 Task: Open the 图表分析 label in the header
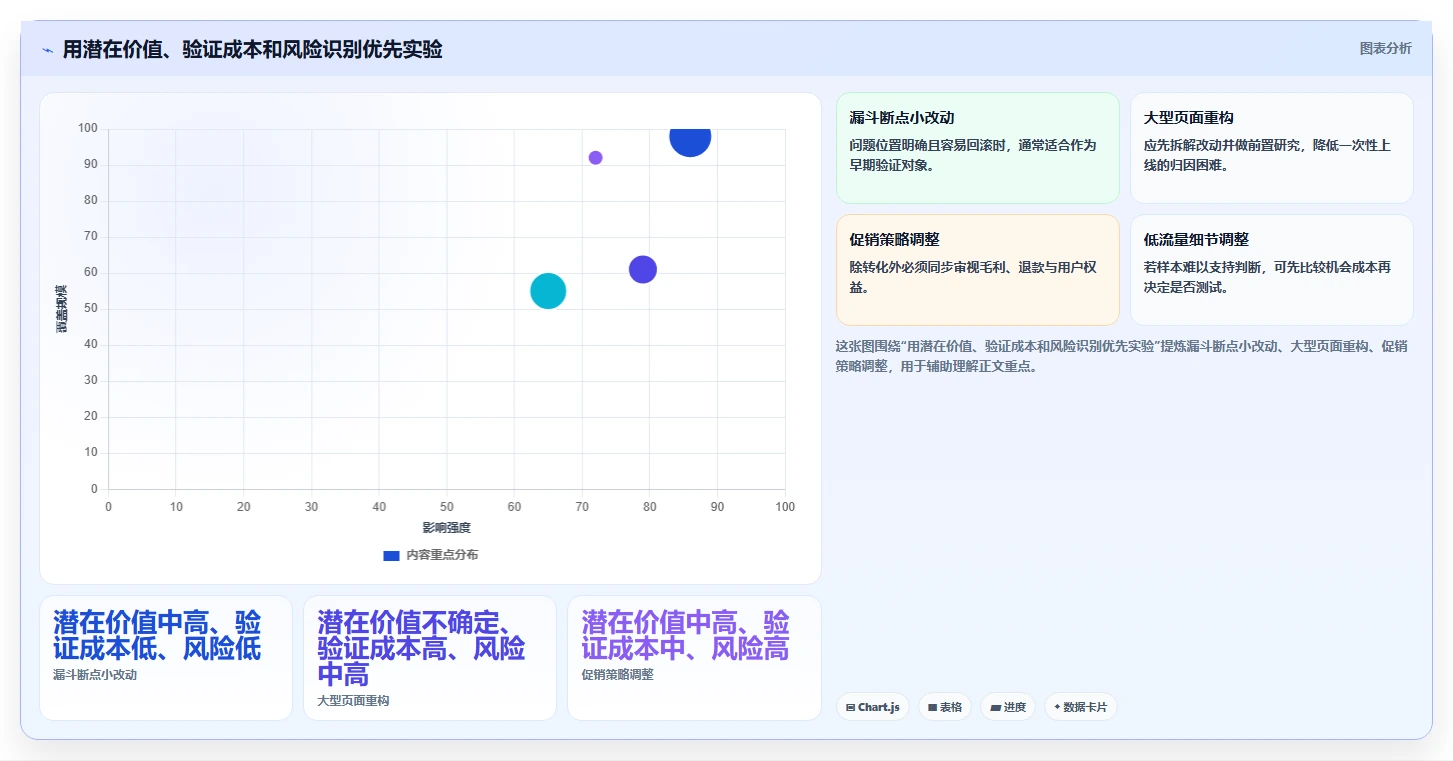[x=1386, y=48]
